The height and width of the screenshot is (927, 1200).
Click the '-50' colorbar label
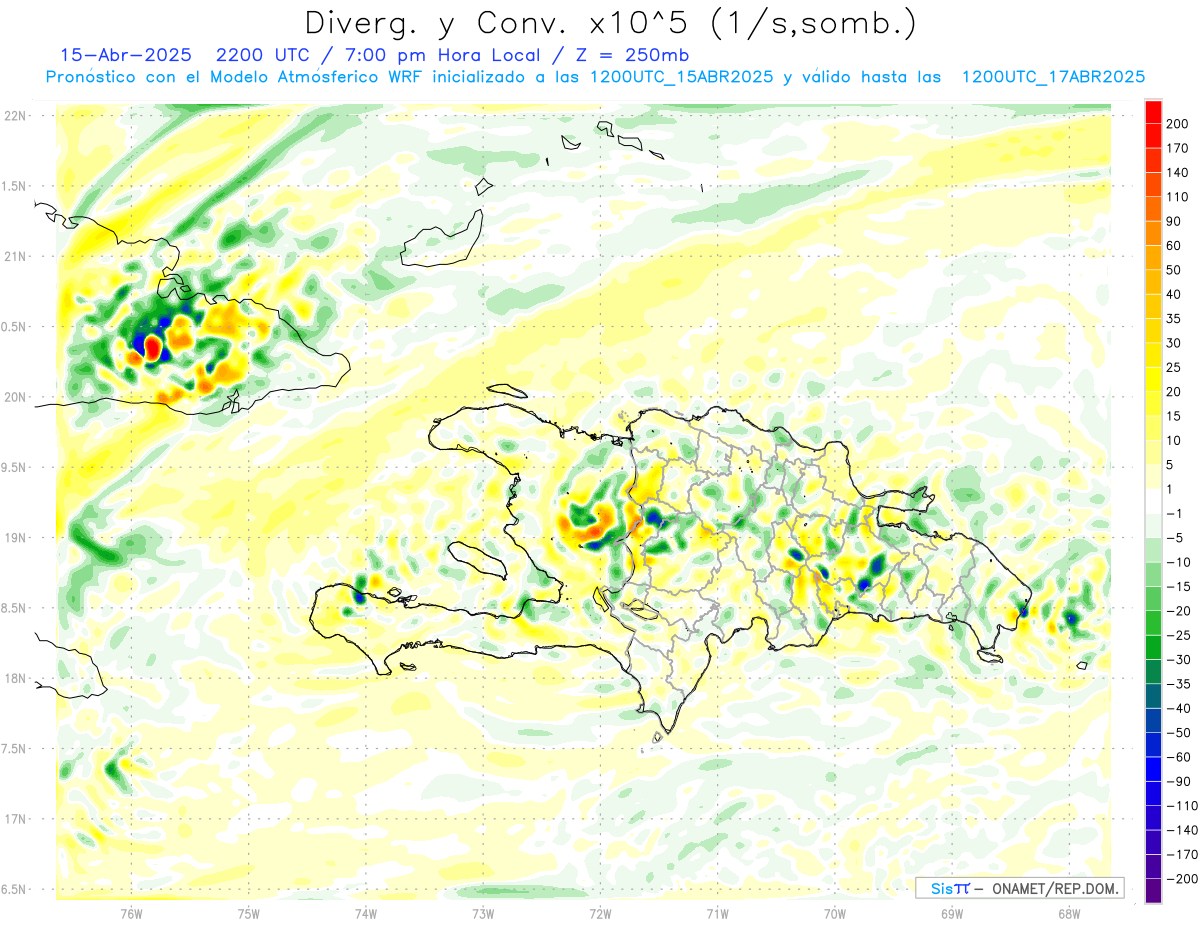[1180, 732]
